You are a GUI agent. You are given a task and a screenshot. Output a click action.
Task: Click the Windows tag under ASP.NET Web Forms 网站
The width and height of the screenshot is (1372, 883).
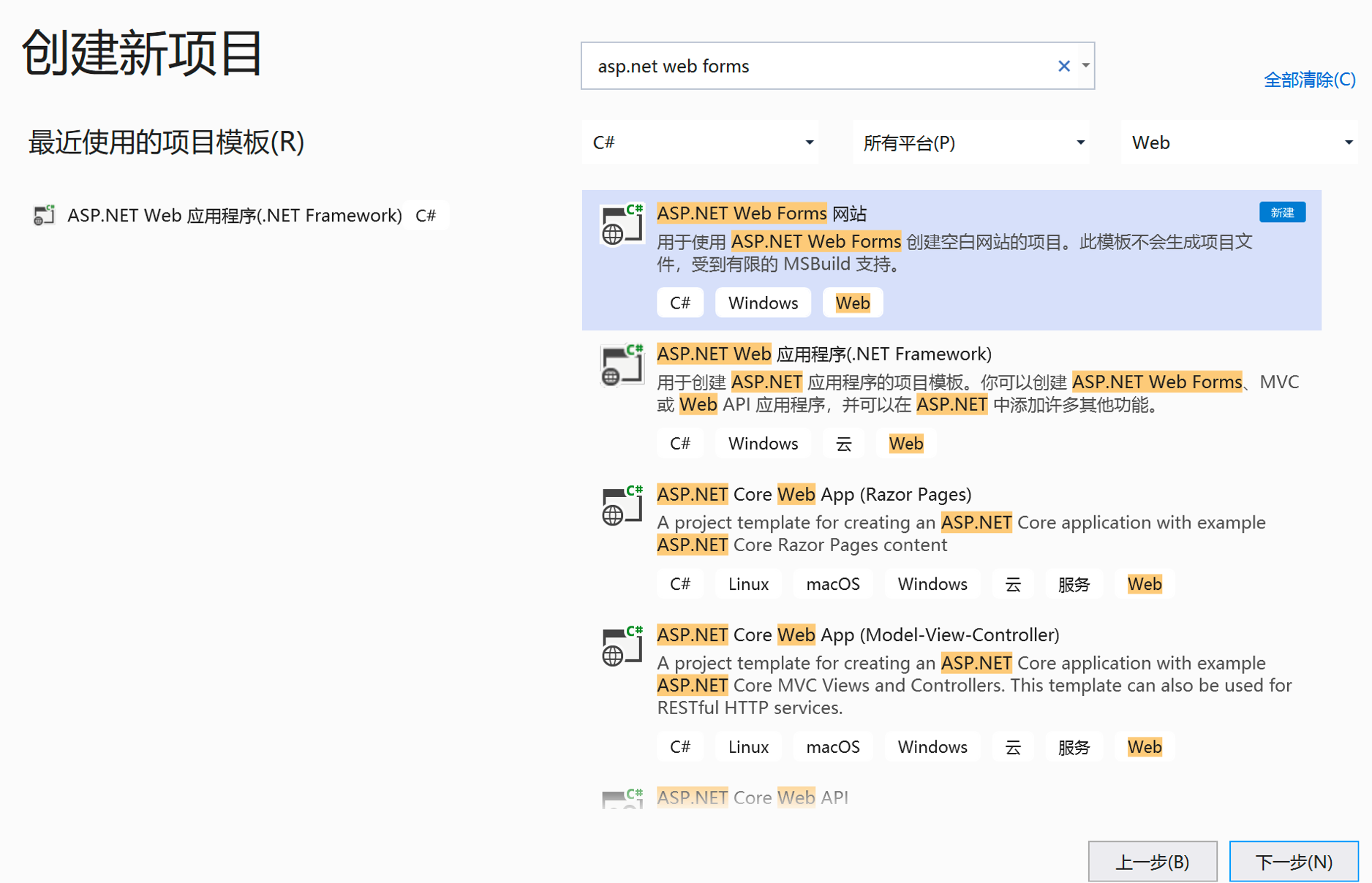click(x=763, y=303)
